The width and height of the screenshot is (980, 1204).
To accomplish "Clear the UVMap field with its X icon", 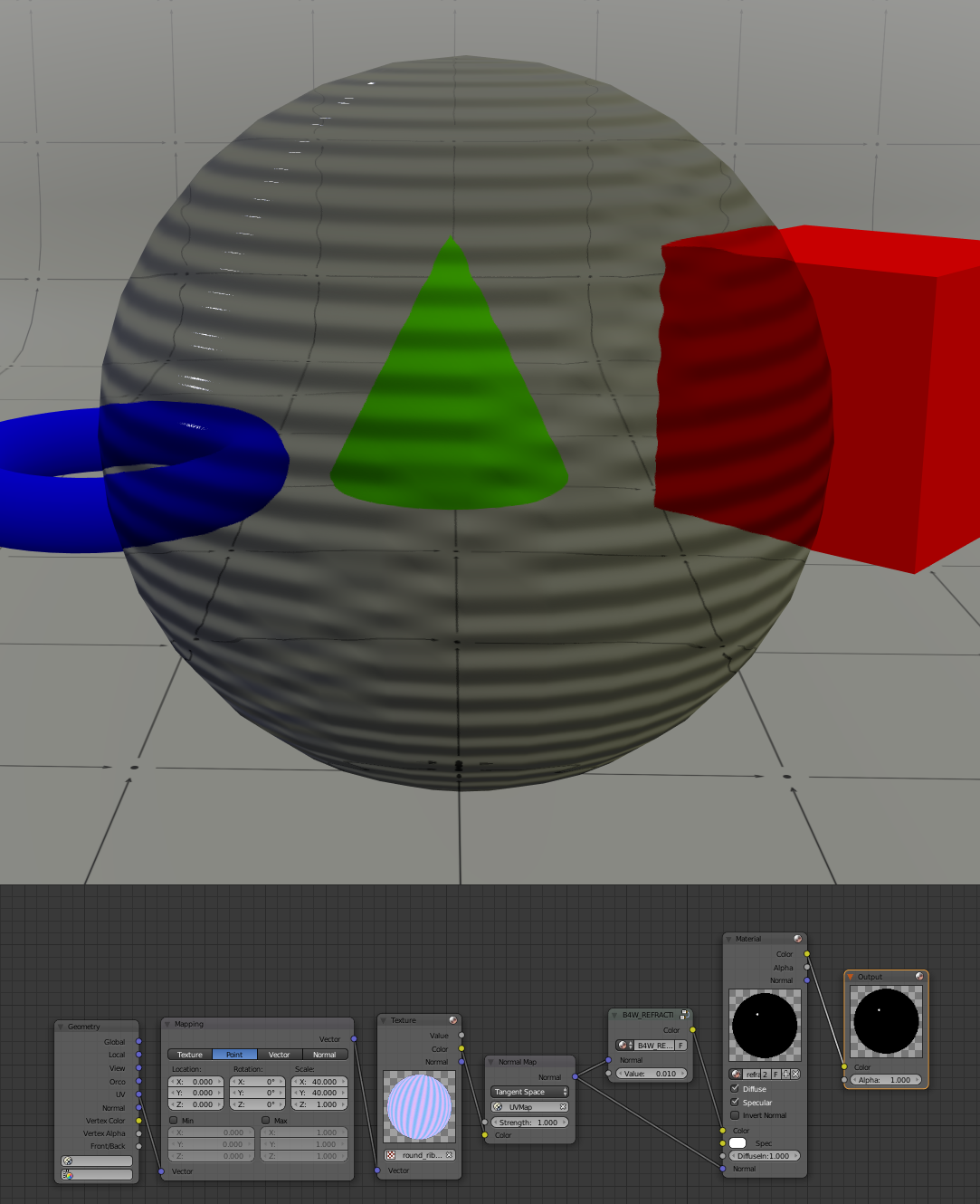I will (562, 1107).
